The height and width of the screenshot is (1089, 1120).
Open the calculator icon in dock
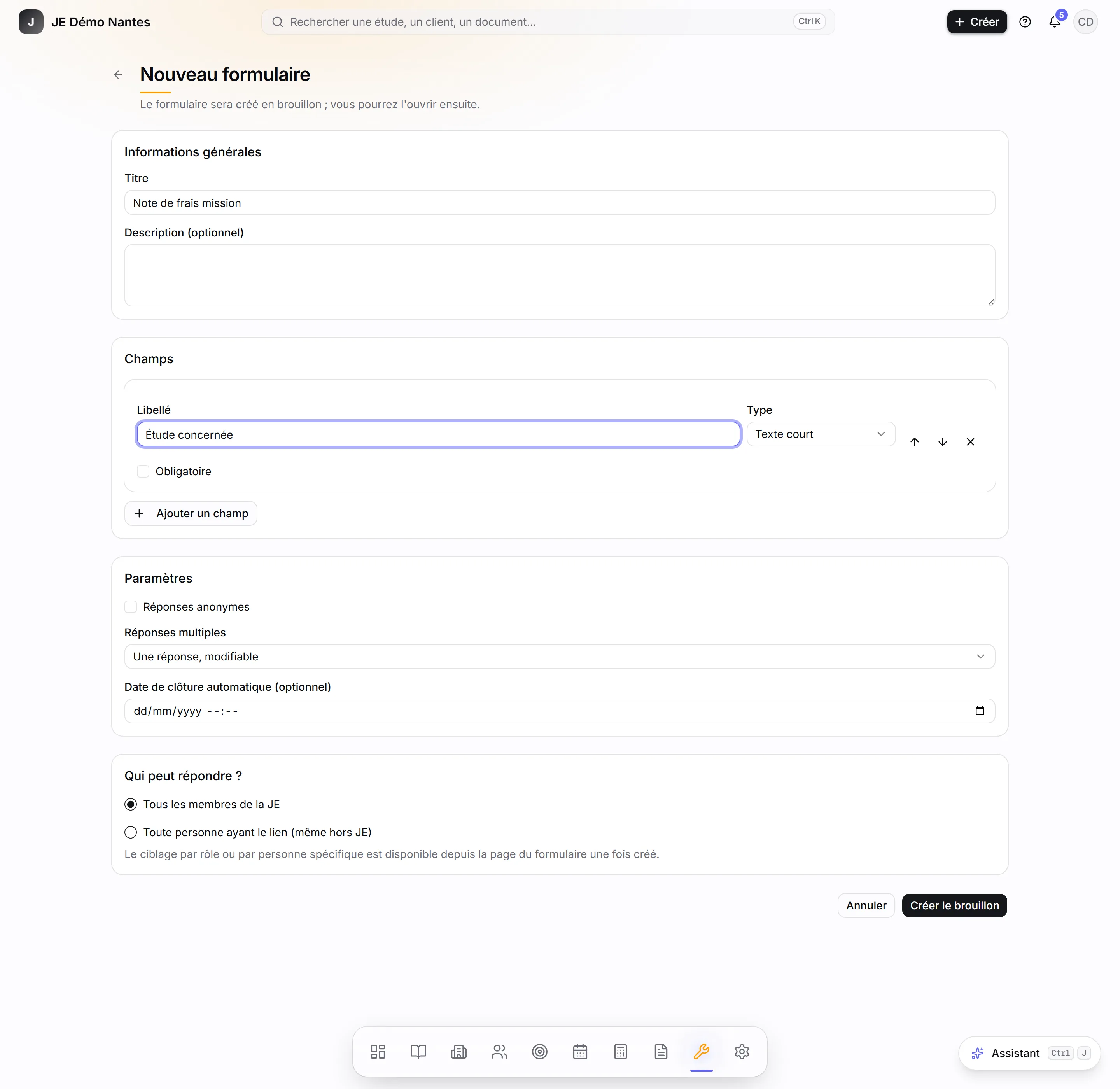pyautogui.click(x=621, y=1051)
